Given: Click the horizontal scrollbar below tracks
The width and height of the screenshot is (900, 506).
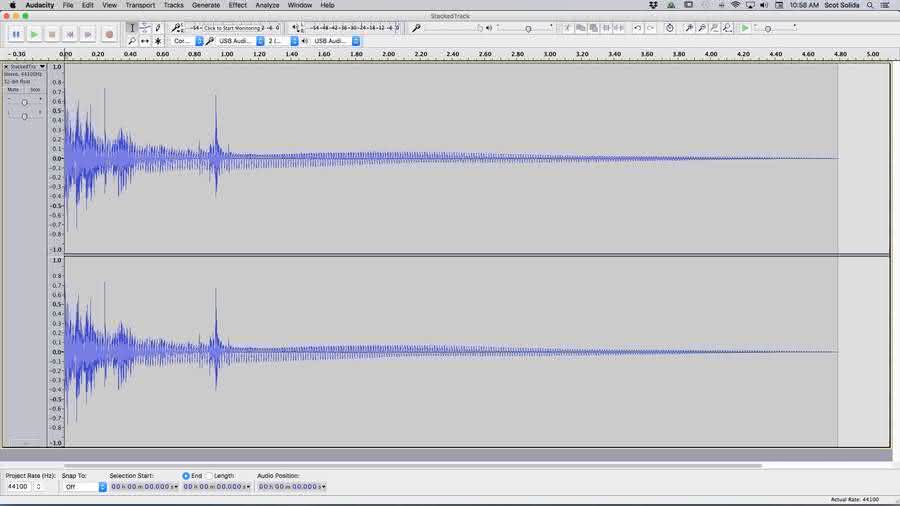Looking at the screenshot, I should click(x=413, y=465).
